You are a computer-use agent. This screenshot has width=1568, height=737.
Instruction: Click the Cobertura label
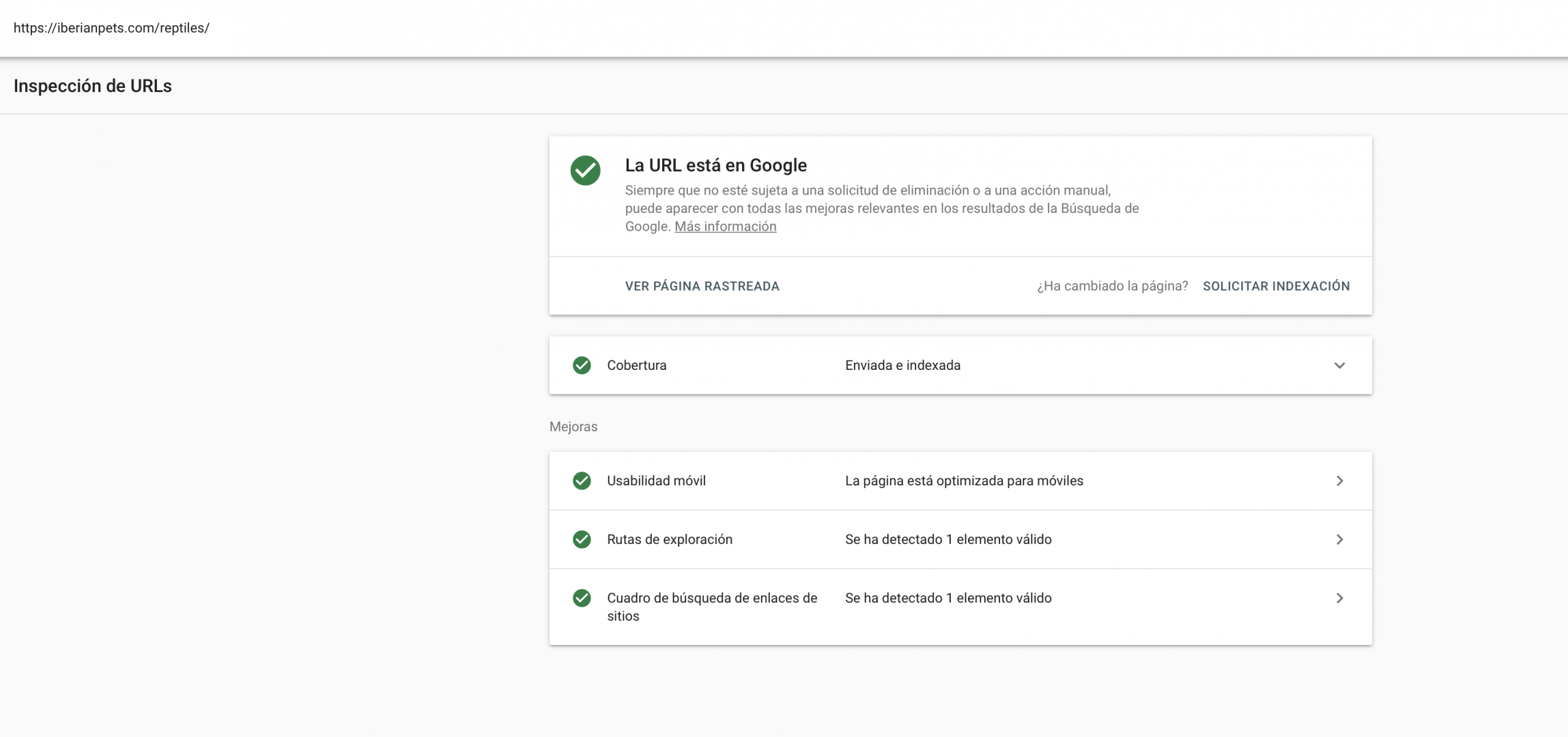(636, 365)
